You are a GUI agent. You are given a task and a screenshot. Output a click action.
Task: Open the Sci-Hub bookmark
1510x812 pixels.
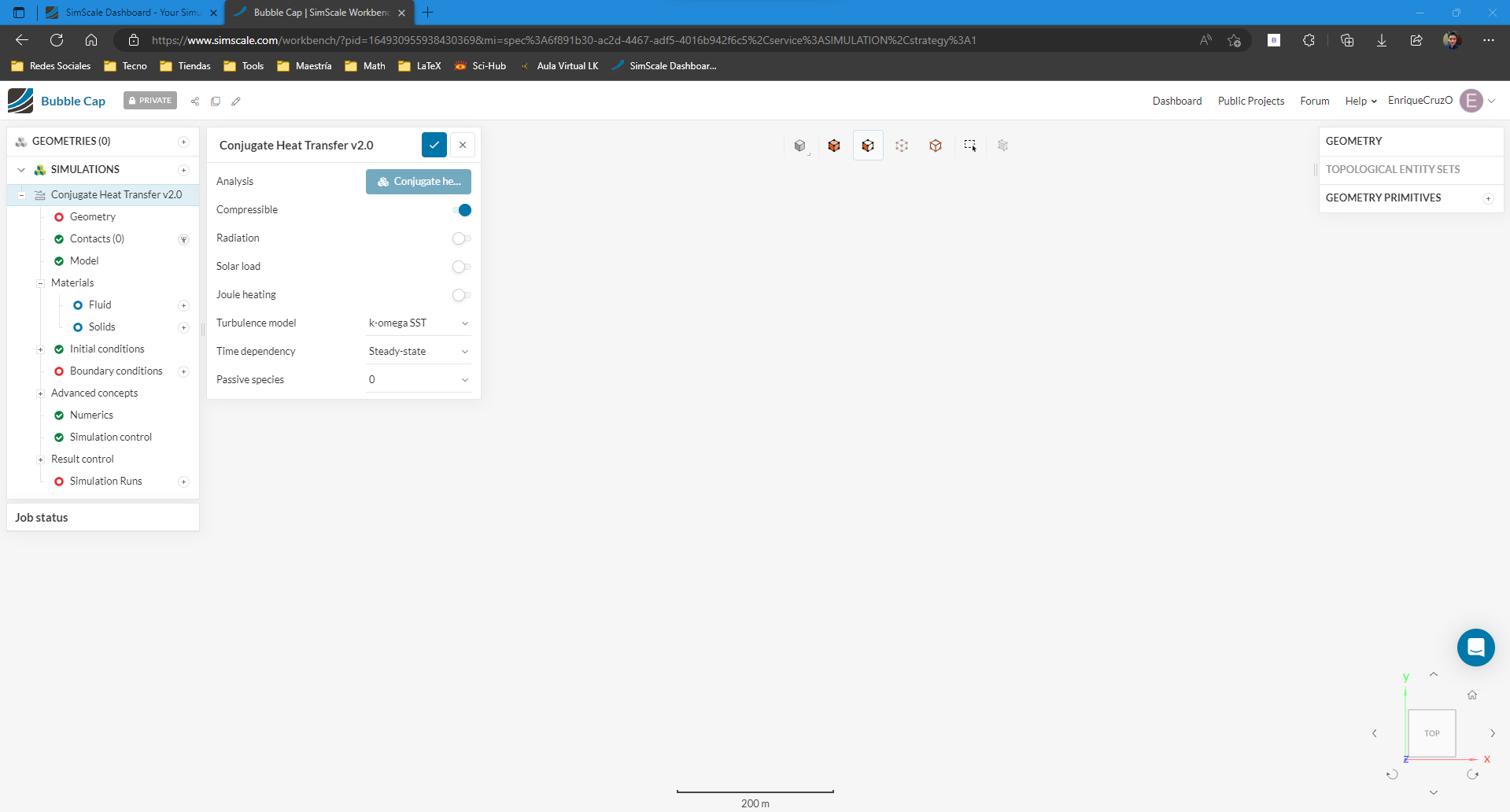point(480,66)
